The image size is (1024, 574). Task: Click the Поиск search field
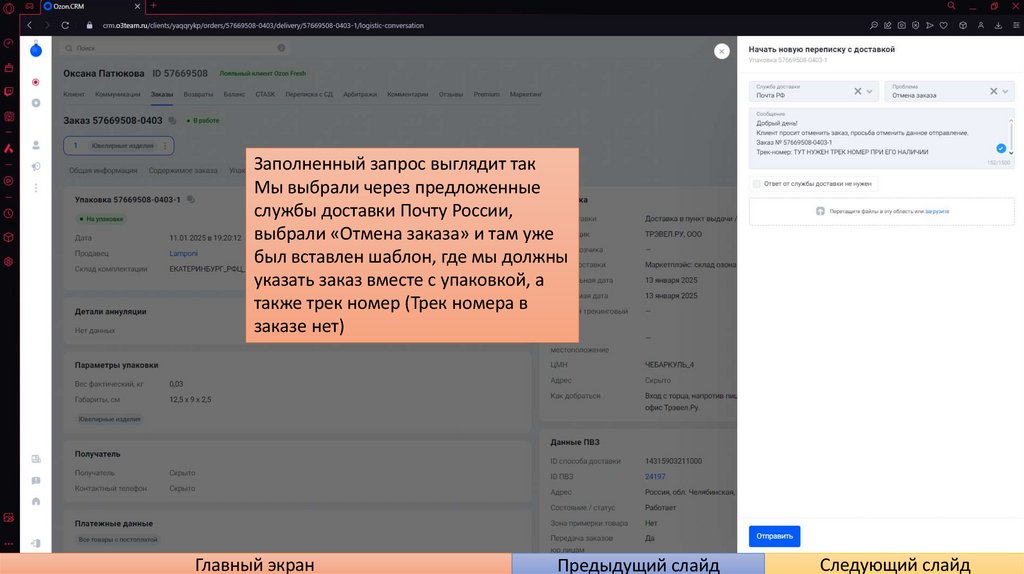coord(175,48)
